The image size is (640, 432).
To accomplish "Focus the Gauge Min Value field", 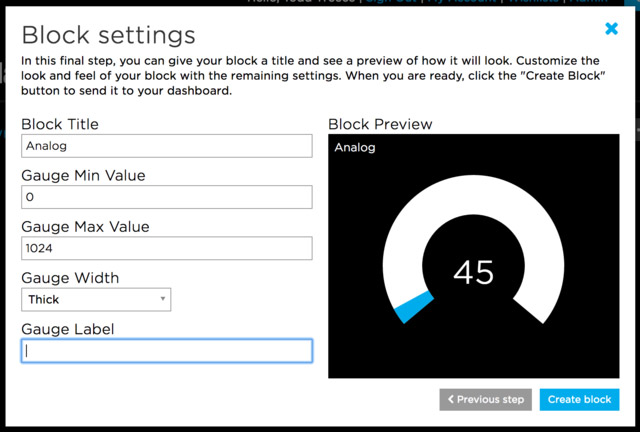I will (x=166, y=197).
